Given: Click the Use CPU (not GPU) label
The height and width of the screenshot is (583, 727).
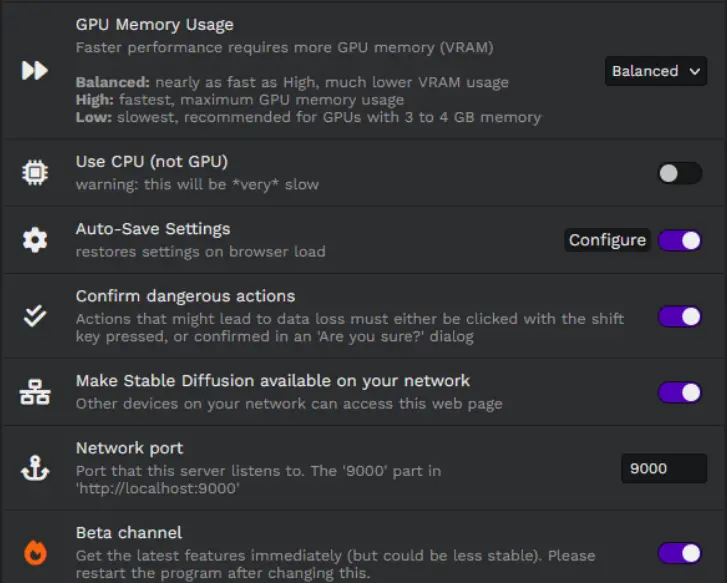Looking at the screenshot, I should tap(152, 162).
